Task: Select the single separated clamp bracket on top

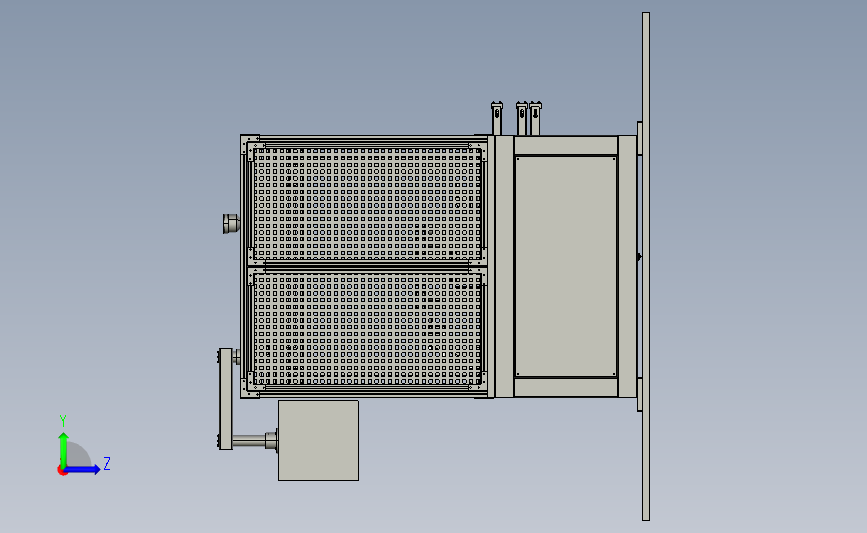Action: coord(497,118)
